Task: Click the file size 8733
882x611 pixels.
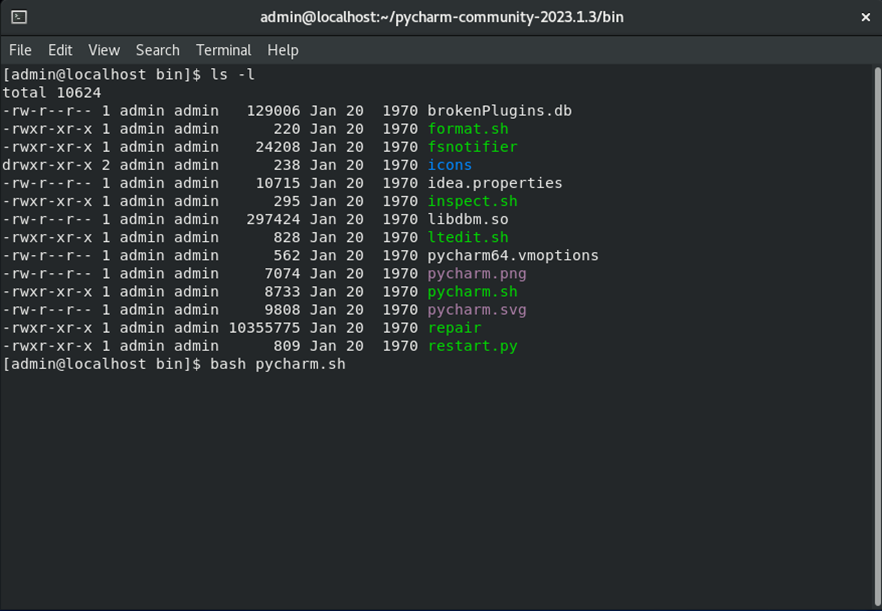Action: pyautogui.click(x=282, y=291)
